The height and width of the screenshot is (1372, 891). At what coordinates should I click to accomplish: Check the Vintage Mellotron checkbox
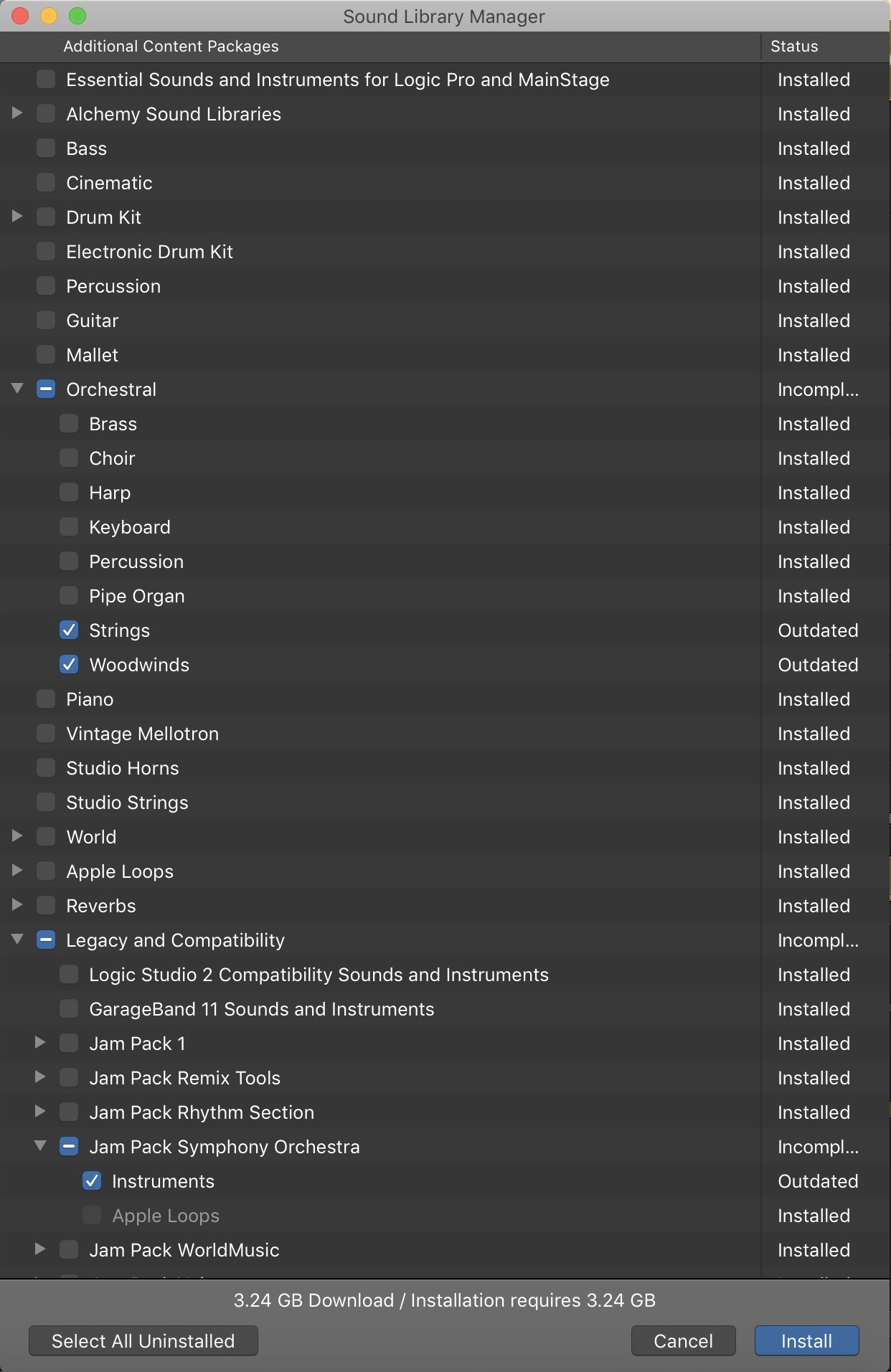(46, 733)
